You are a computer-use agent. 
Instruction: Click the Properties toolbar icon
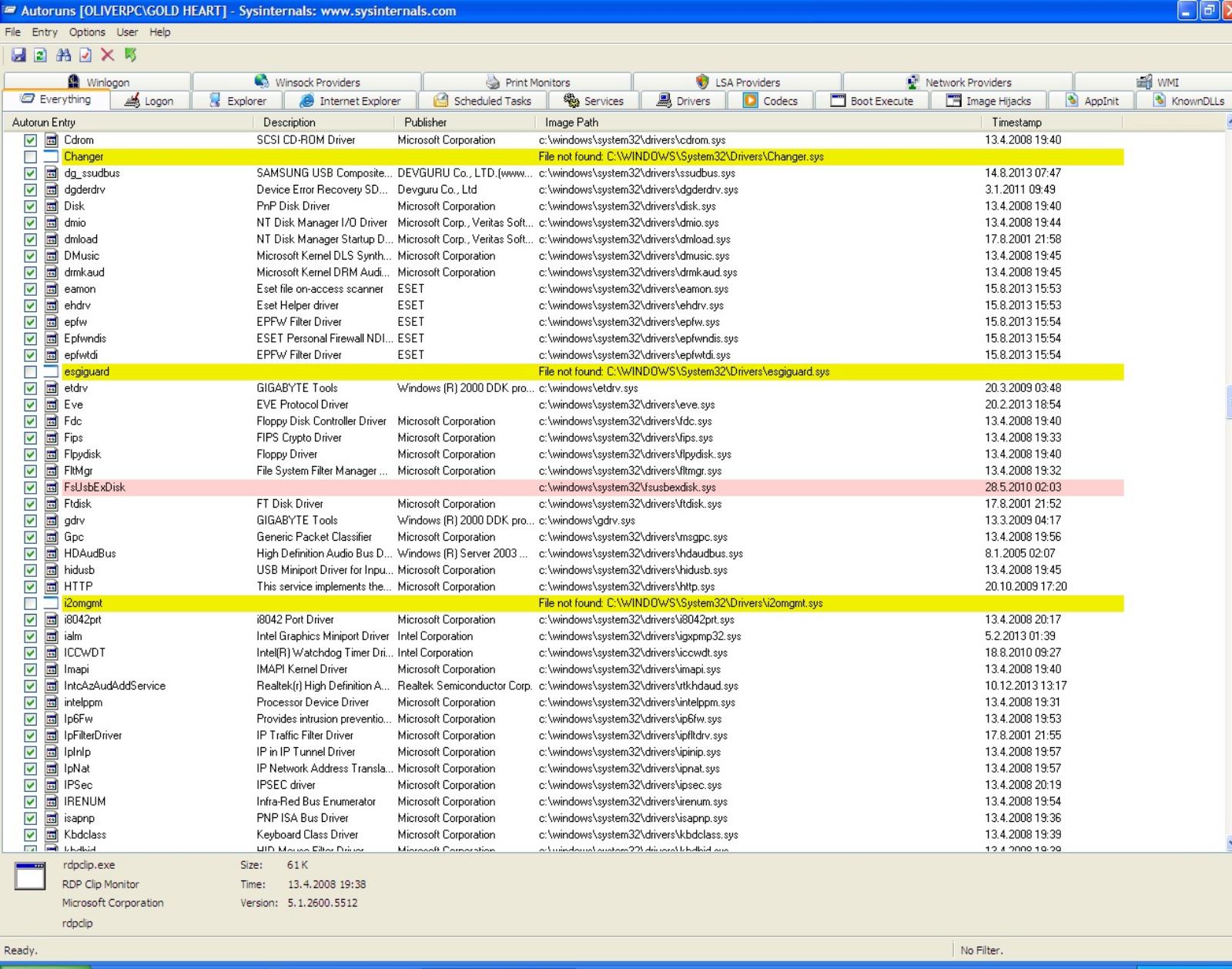pyautogui.click(x=85, y=55)
